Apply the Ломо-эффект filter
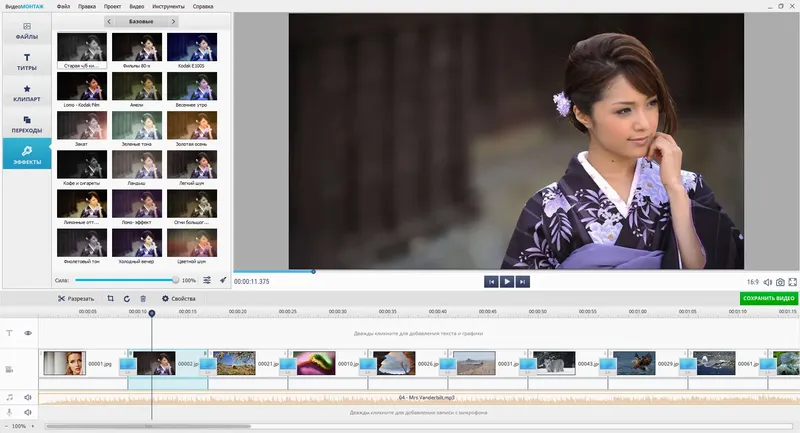Viewport: 800px width, 433px height. click(x=137, y=207)
